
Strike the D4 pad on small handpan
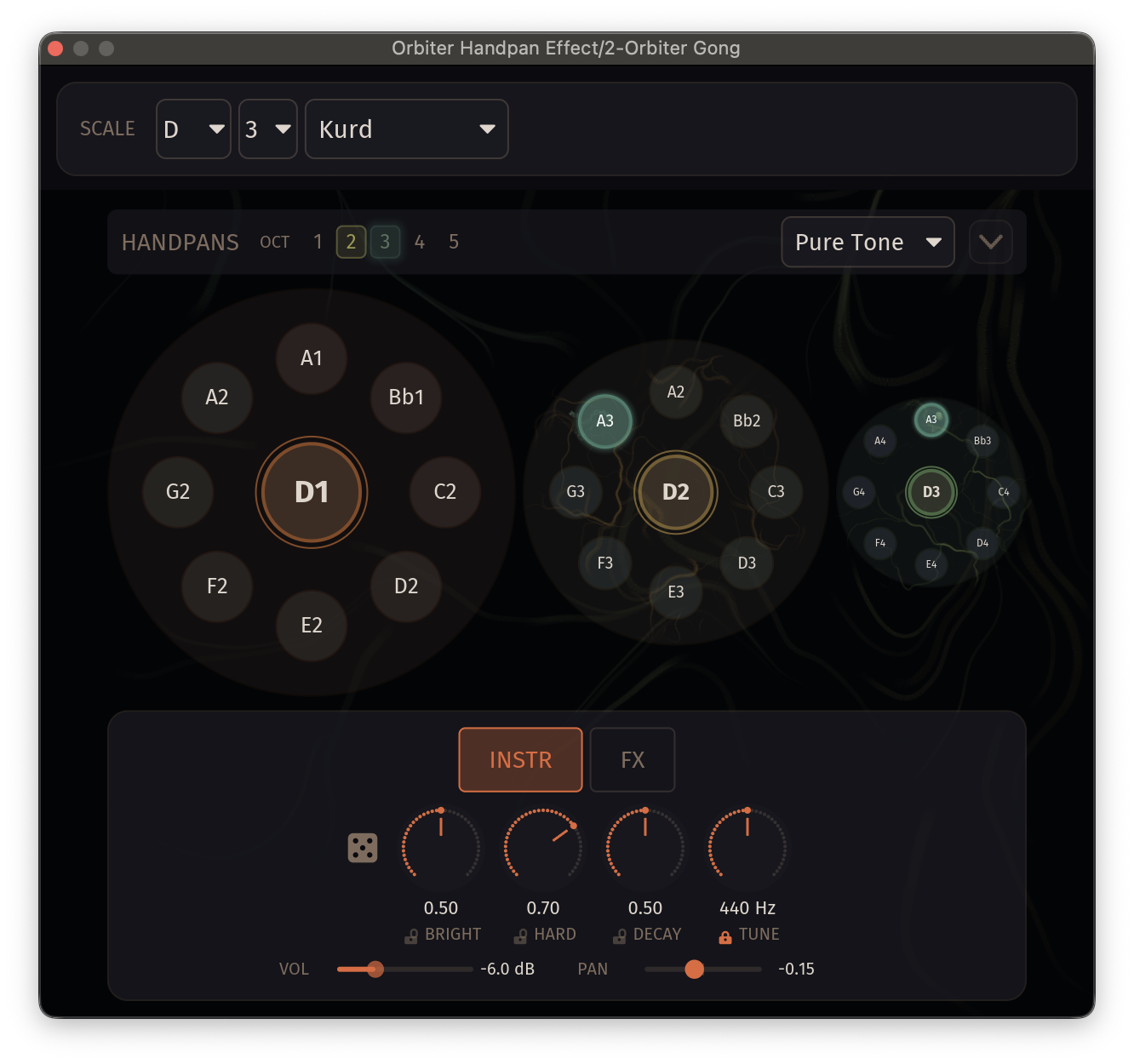pos(982,543)
